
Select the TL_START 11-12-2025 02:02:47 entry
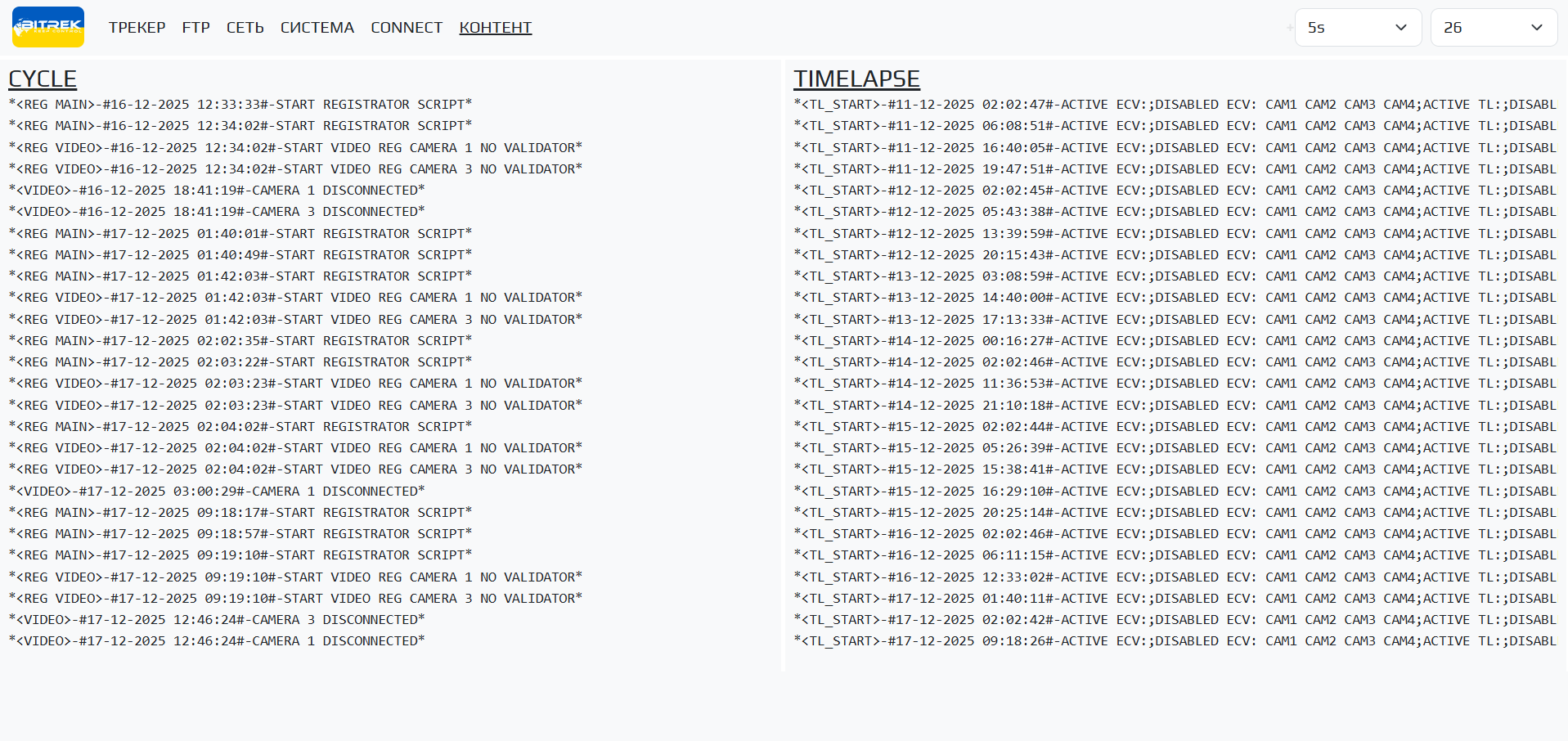coord(1175,105)
